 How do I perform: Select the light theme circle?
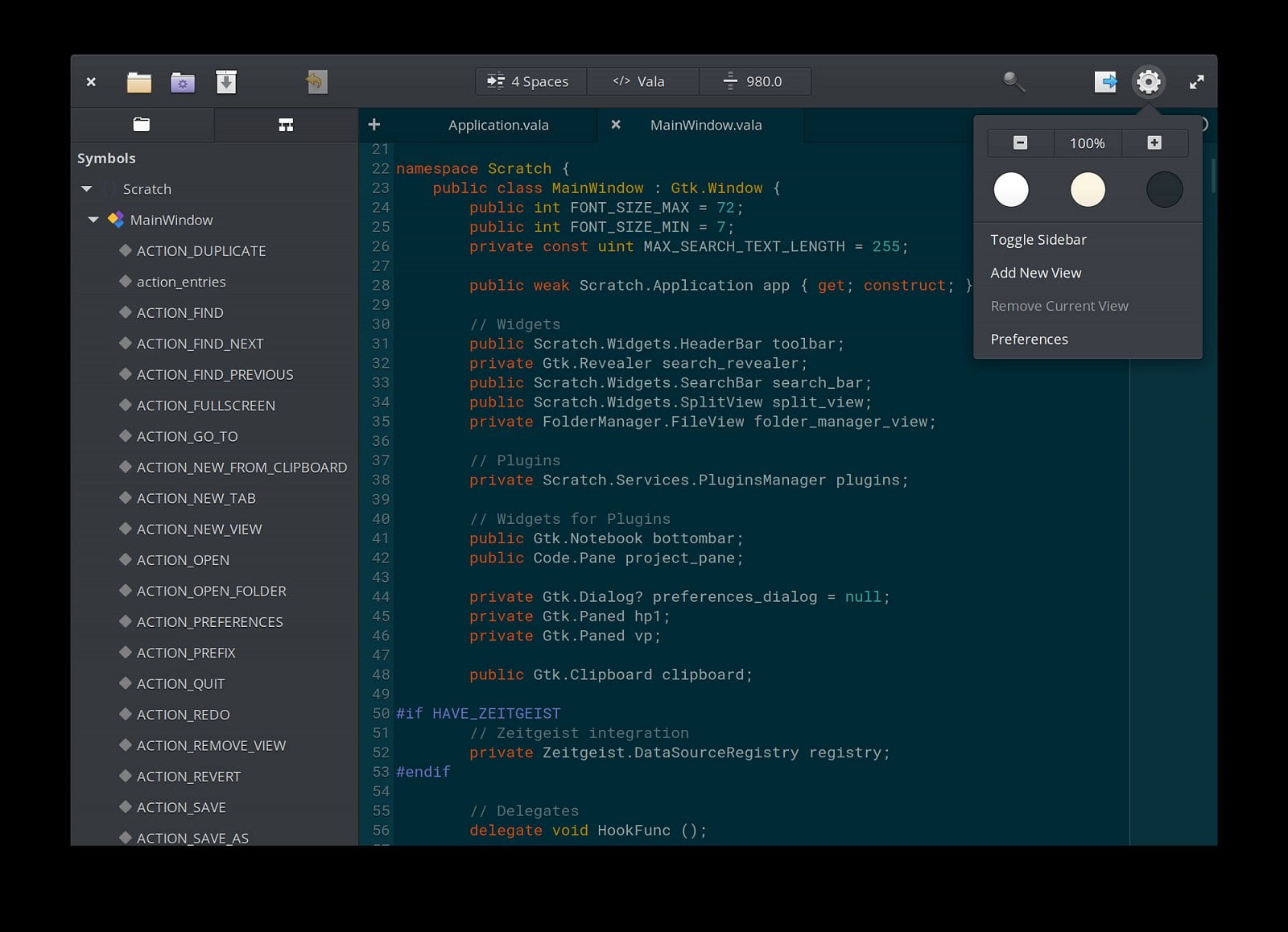(1011, 190)
